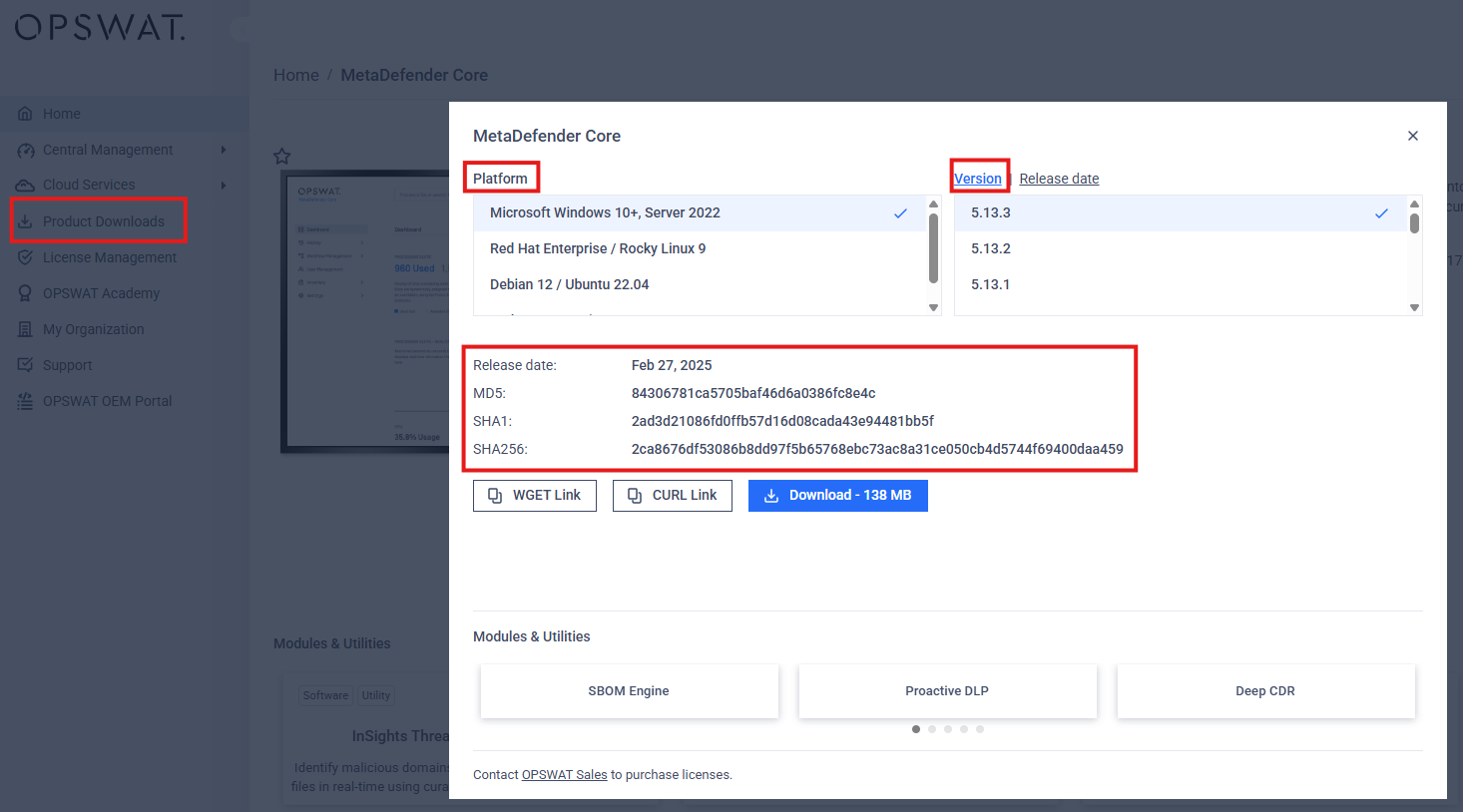
Task: Click the Home sidebar icon
Action: (x=26, y=114)
